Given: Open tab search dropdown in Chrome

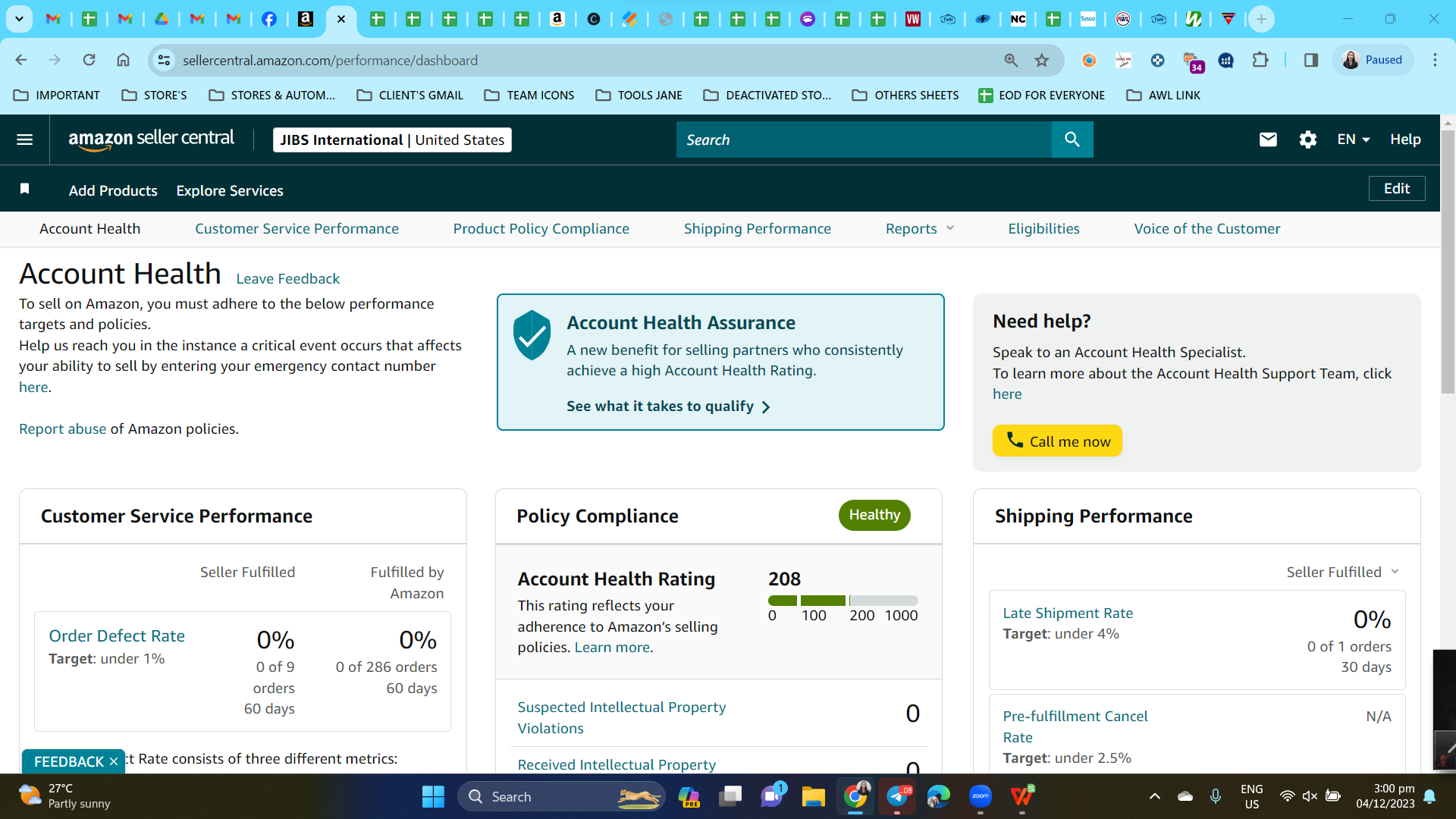Looking at the screenshot, I should click(19, 19).
